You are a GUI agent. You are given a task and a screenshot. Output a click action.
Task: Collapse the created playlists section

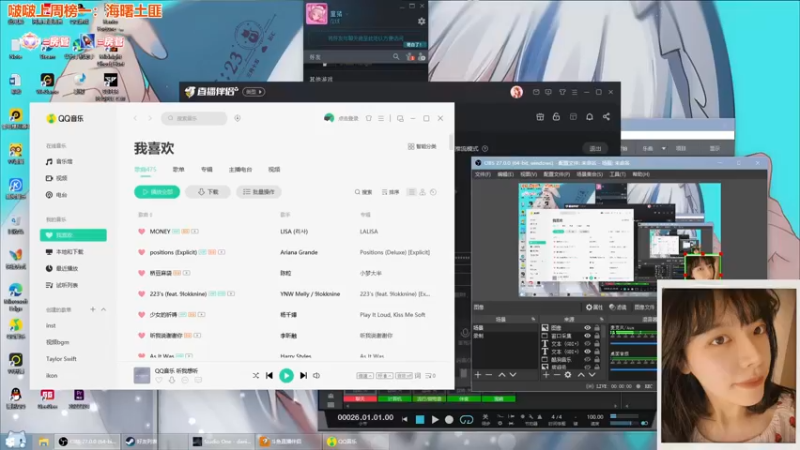(104, 310)
